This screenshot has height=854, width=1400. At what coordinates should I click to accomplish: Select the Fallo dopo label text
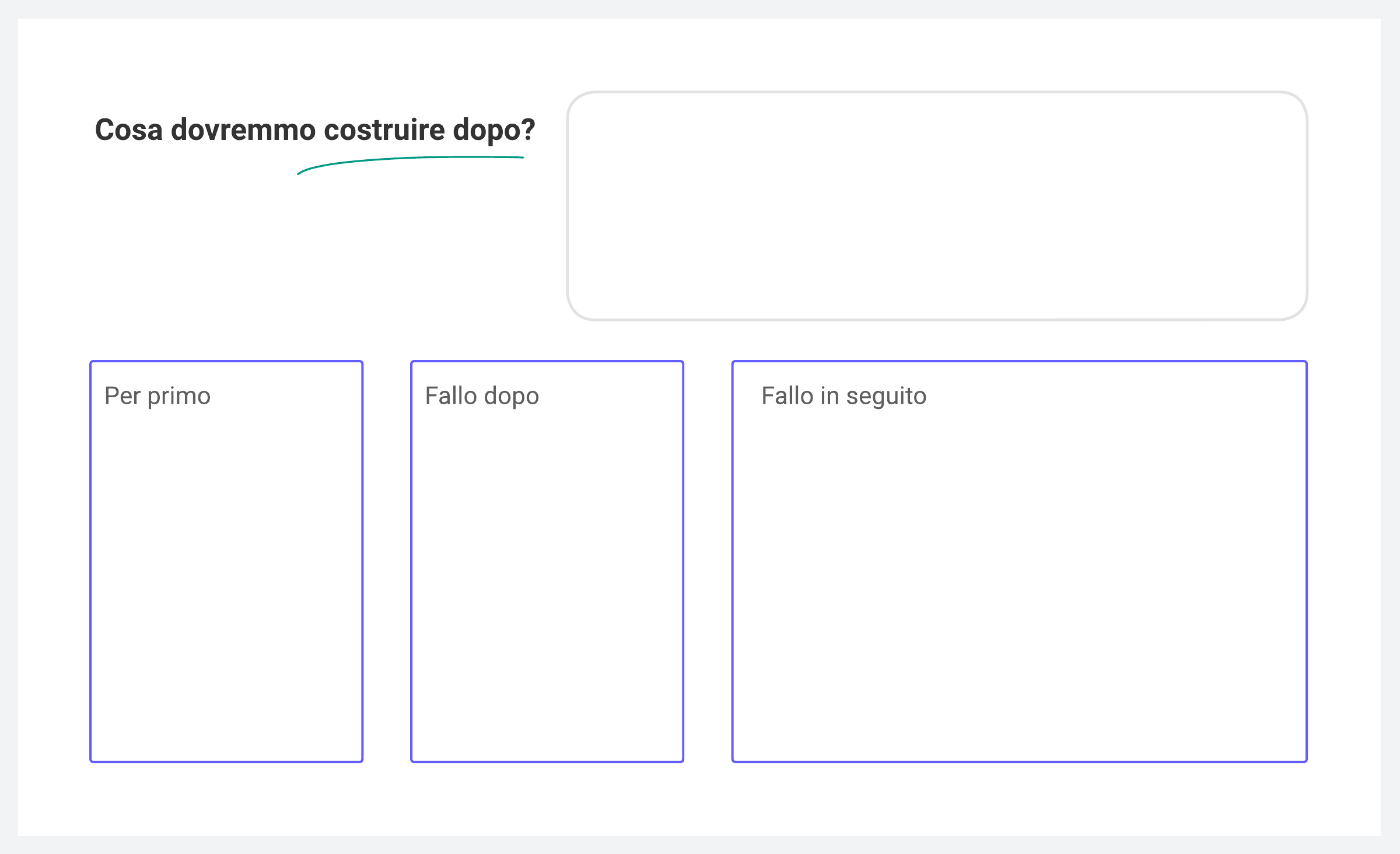(482, 396)
